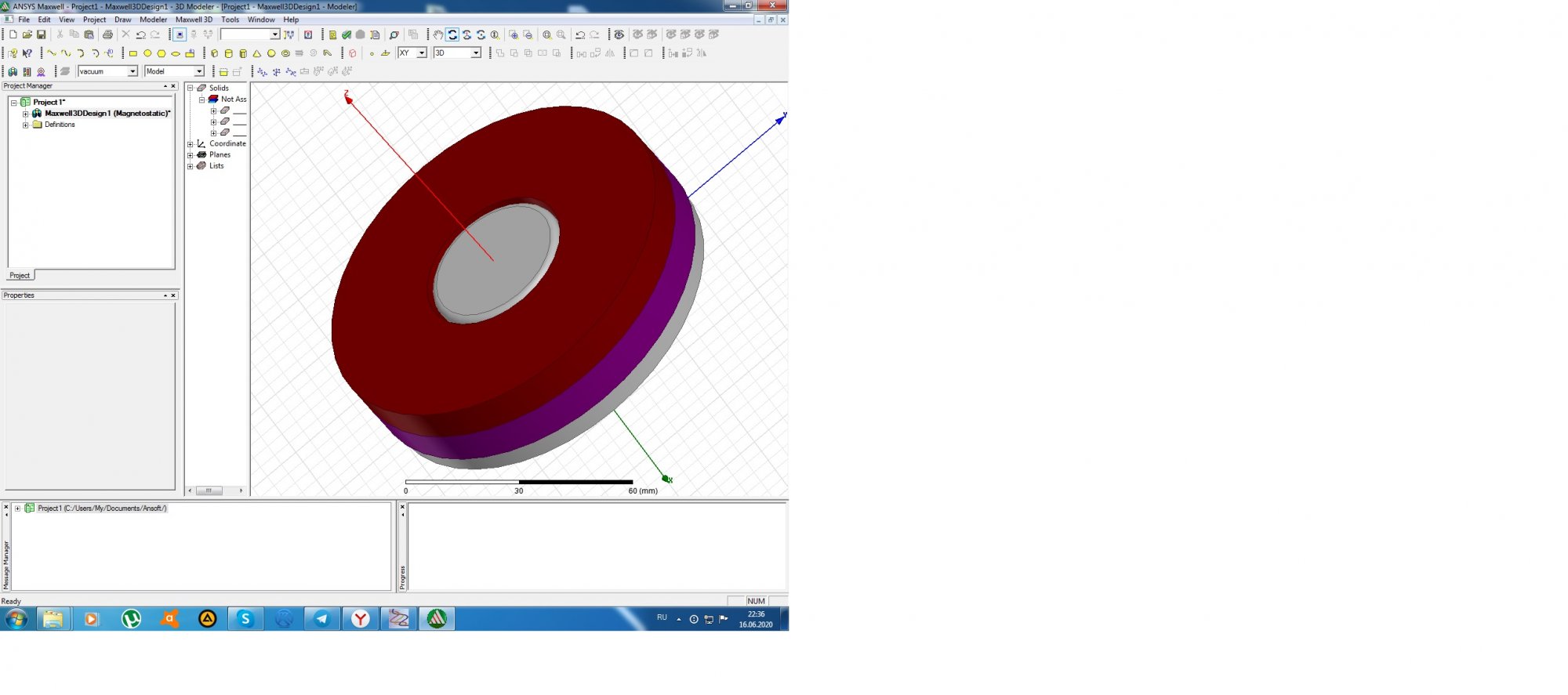Save the project with the floppy disk icon
This screenshot has width=1568, height=695.
42,34
